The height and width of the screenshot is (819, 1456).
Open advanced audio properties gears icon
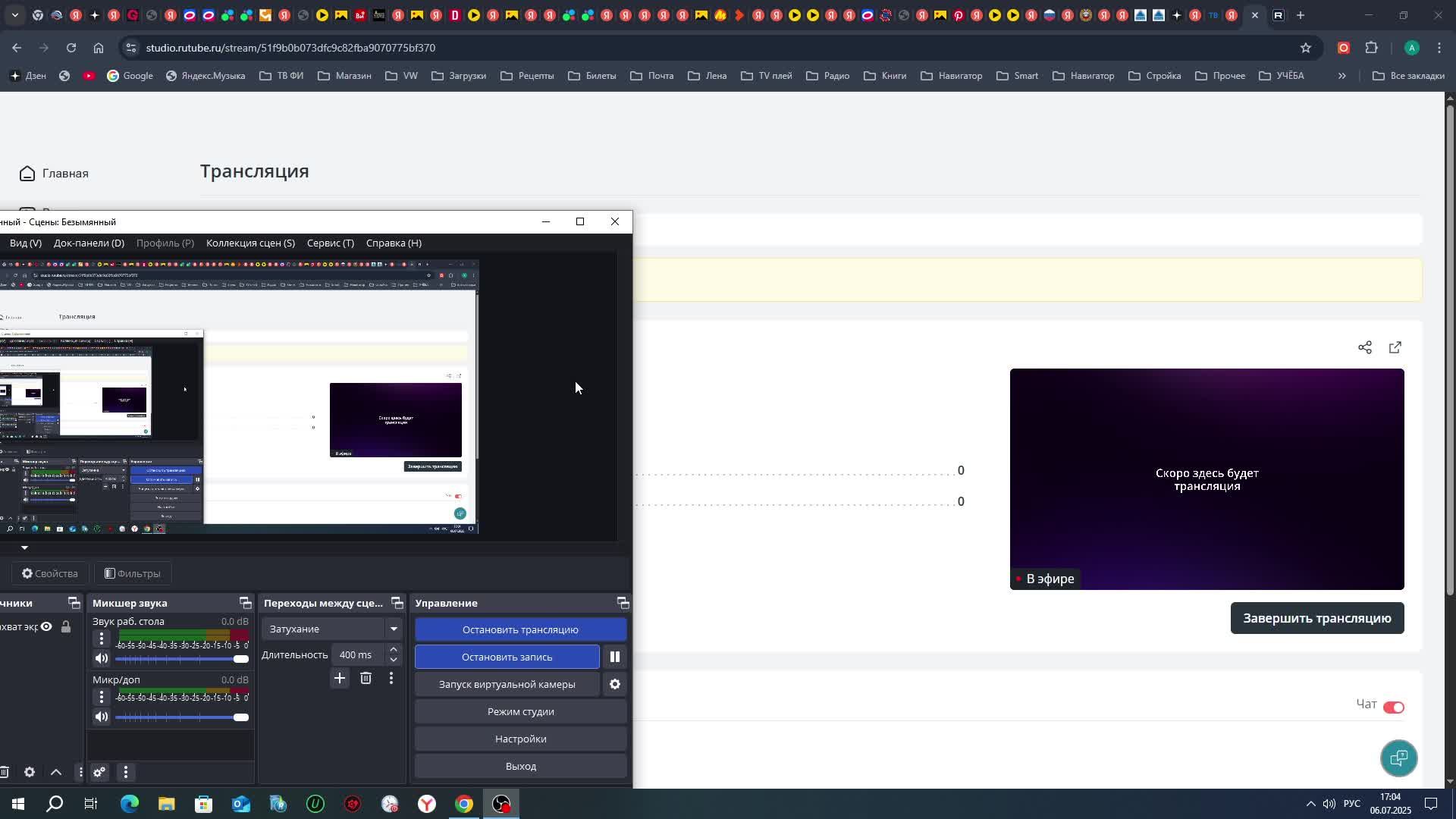pyautogui.click(x=99, y=772)
